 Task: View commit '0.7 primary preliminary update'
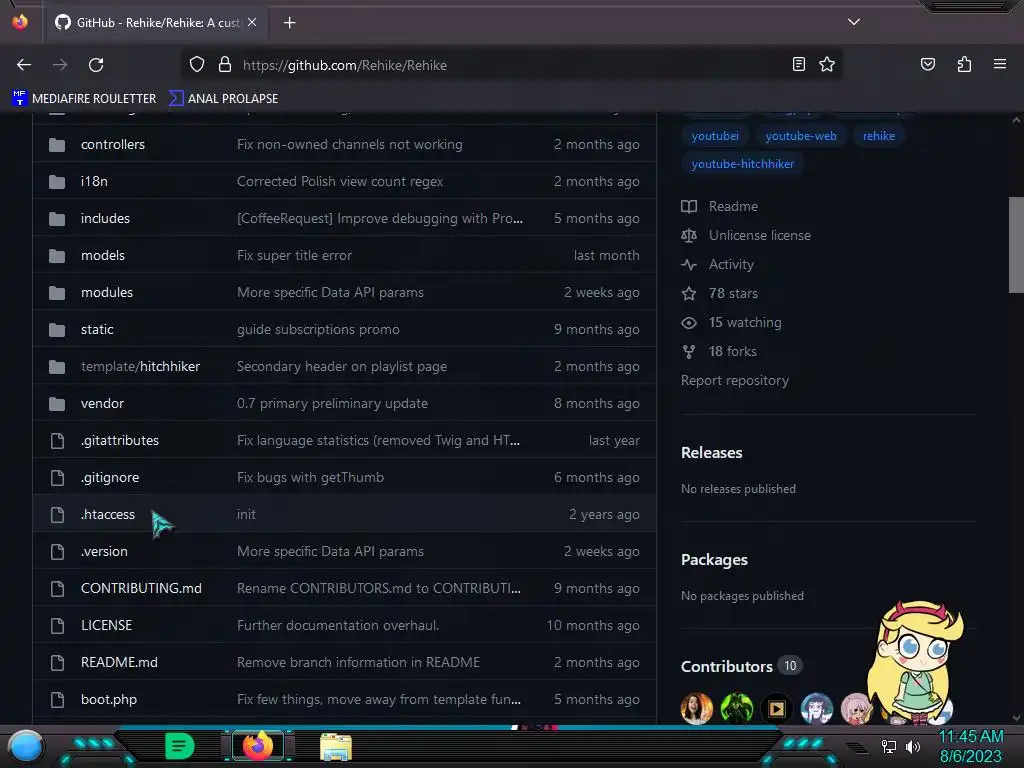[x=332, y=404]
